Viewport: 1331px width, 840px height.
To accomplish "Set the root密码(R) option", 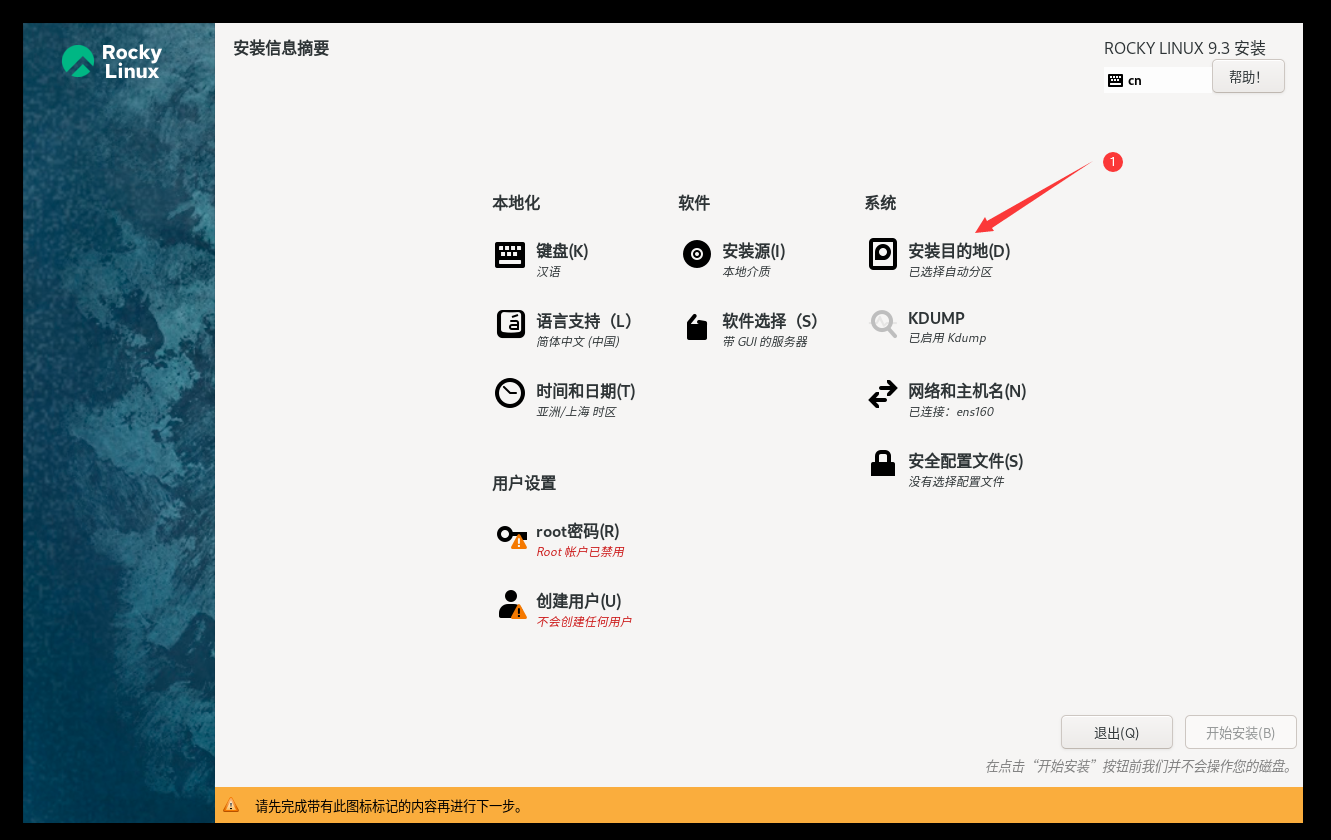I will click(x=578, y=531).
